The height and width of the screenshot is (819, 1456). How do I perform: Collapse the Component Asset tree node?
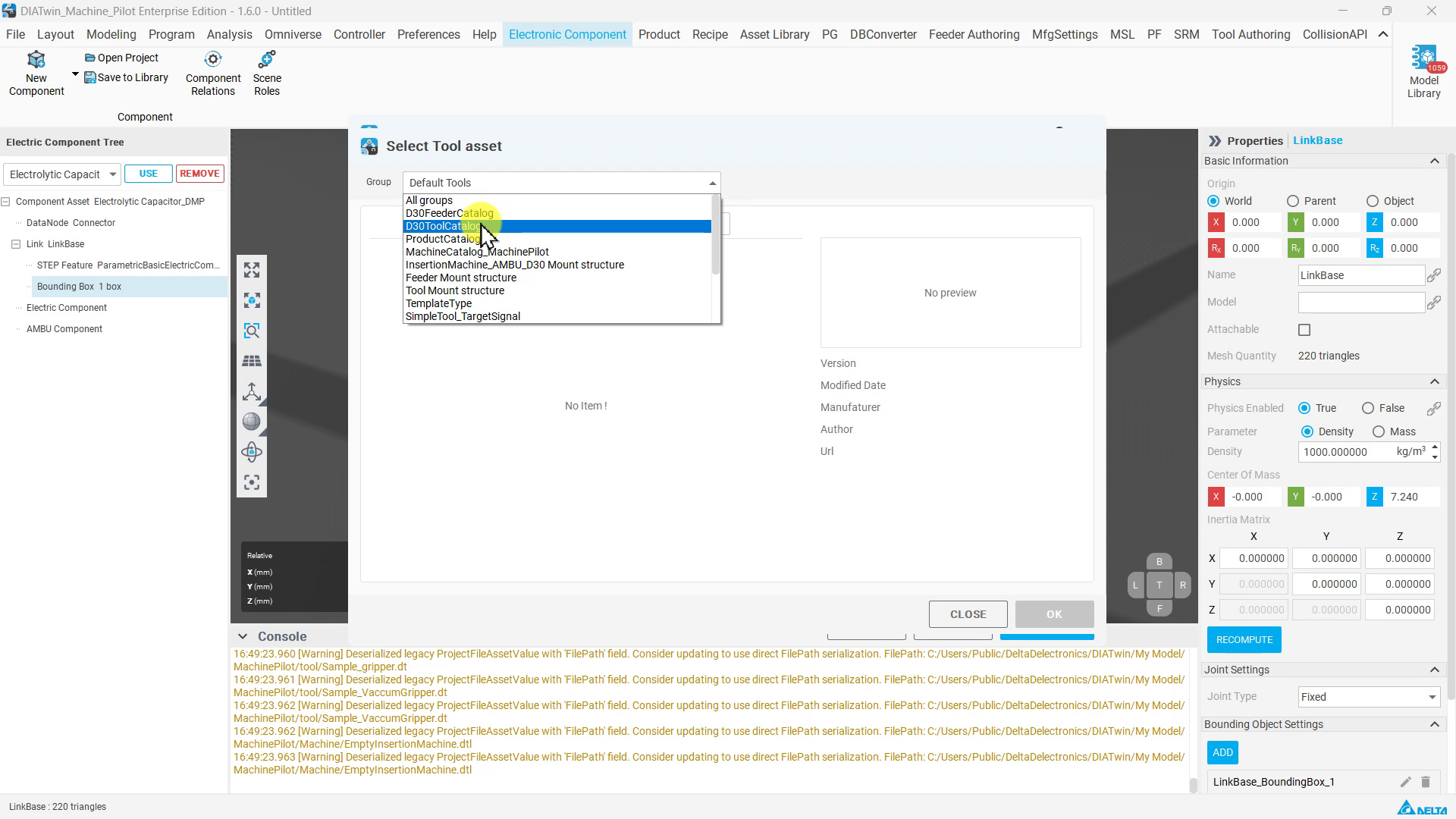click(5, 202)
